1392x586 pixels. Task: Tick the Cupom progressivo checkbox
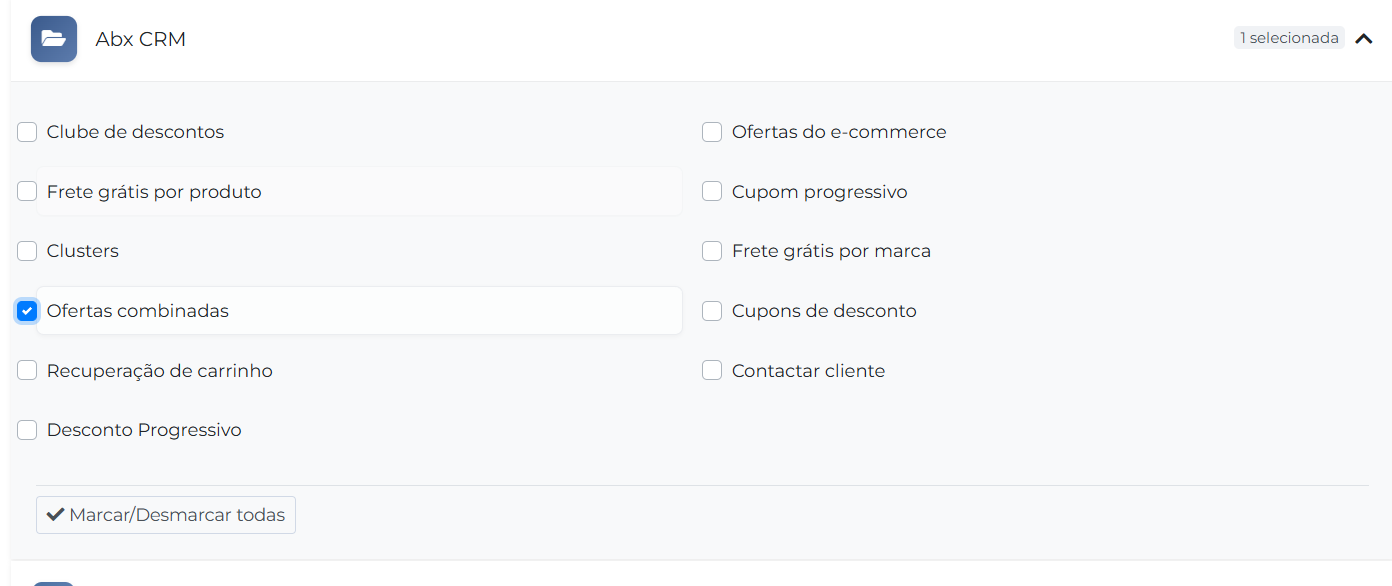tap(712, 191)
